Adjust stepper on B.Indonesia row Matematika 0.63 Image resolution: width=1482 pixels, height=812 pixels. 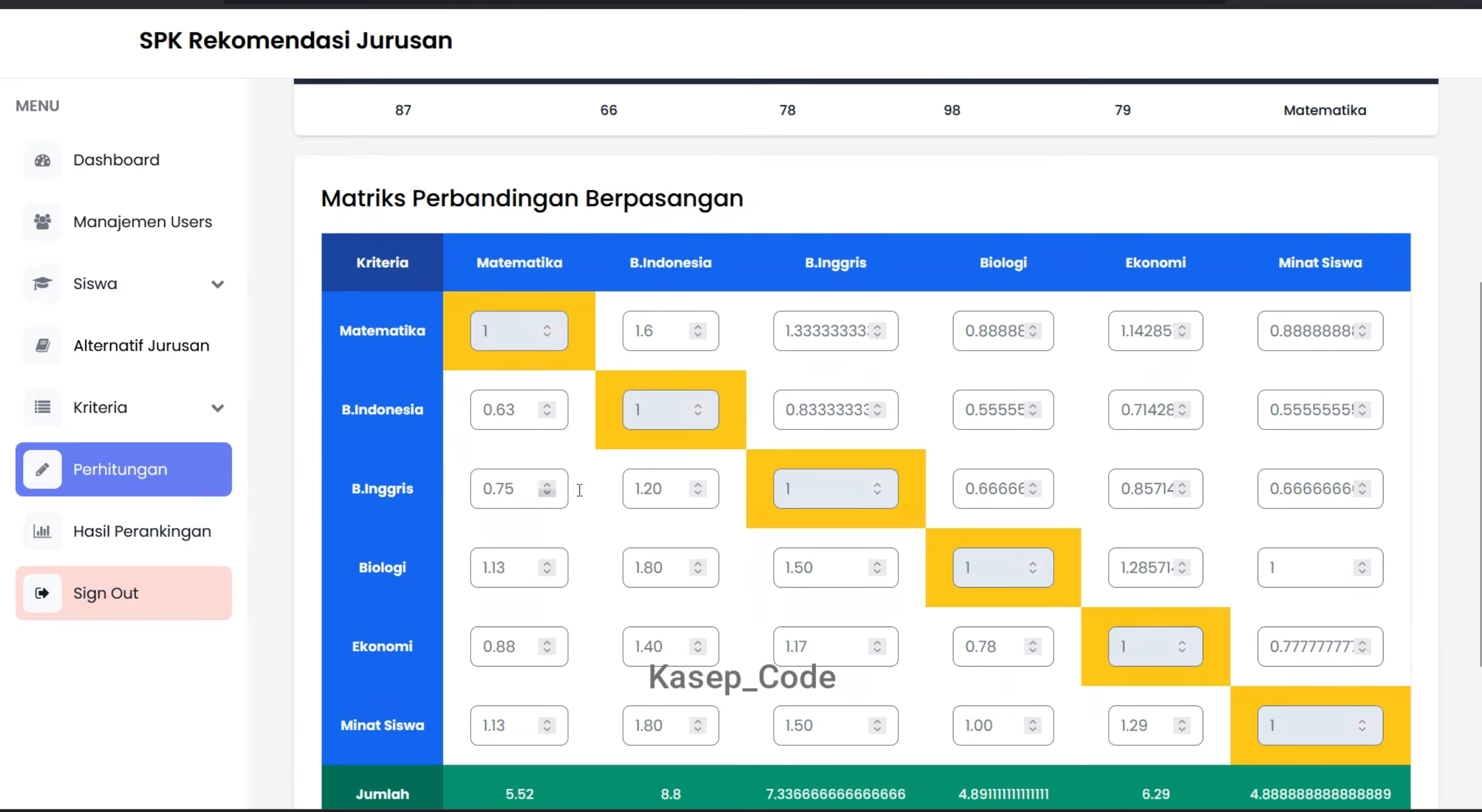(x=547, y=410)
